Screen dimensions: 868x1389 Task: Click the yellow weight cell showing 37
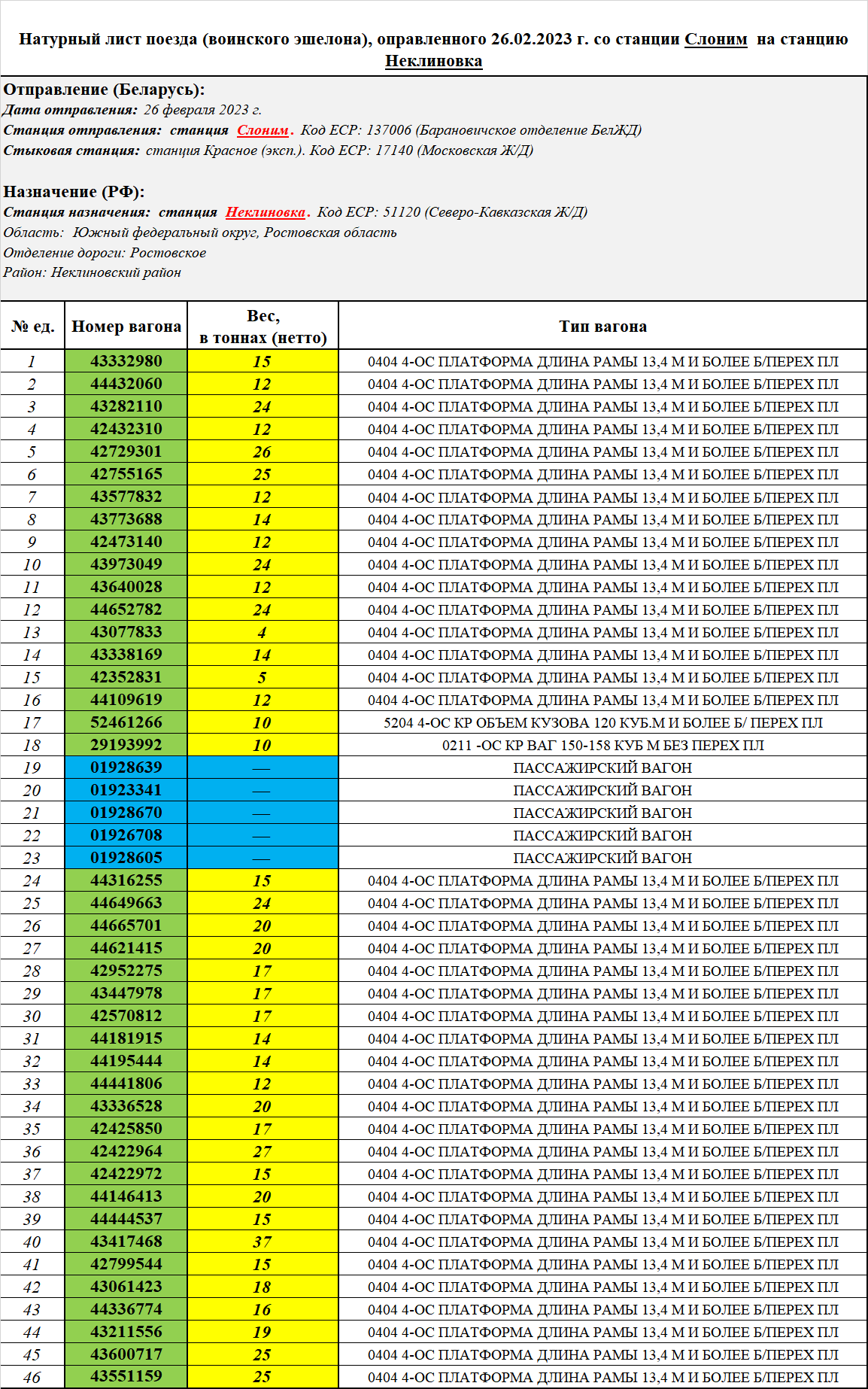pos(263,1242)
